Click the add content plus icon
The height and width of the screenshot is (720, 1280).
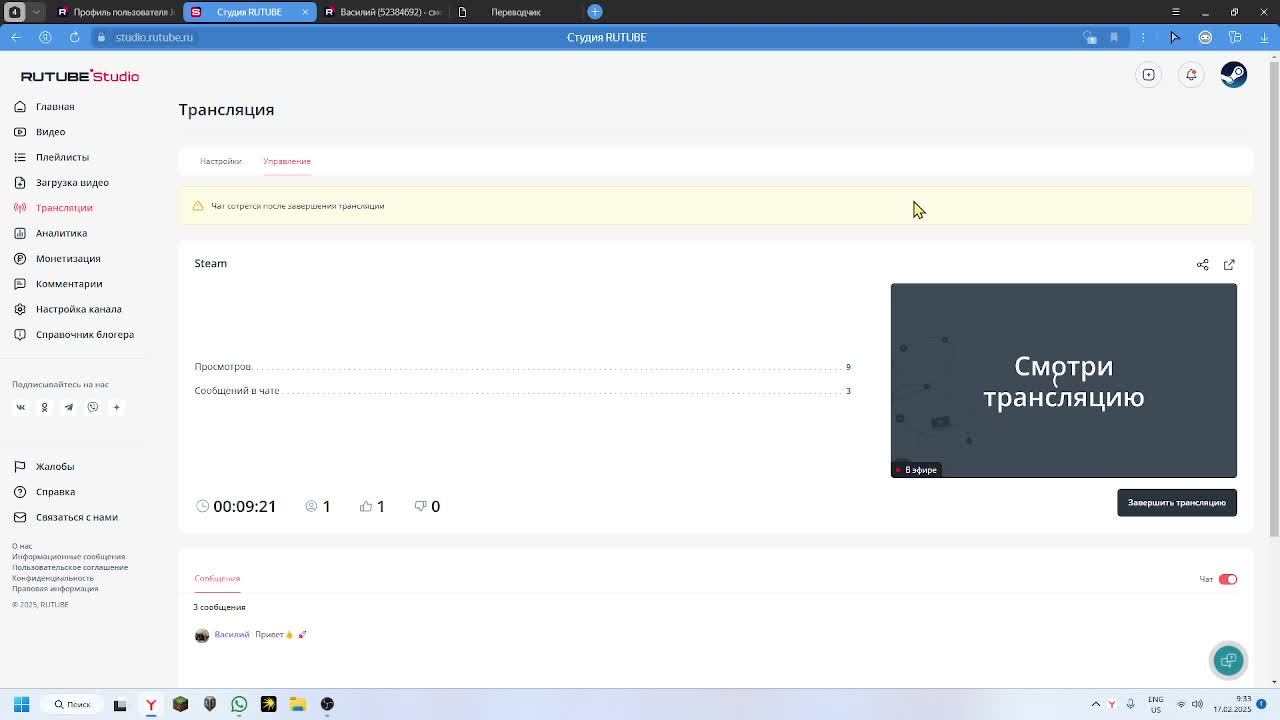pos(1149,75)
